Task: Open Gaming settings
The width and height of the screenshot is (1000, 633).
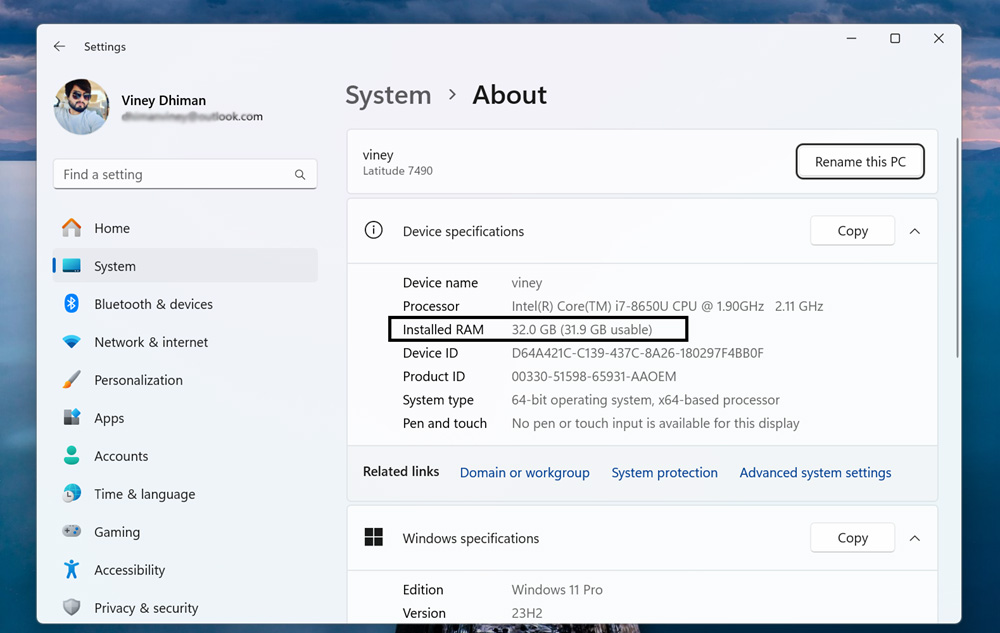Action: pyautogui.click(x=185, y=532)
